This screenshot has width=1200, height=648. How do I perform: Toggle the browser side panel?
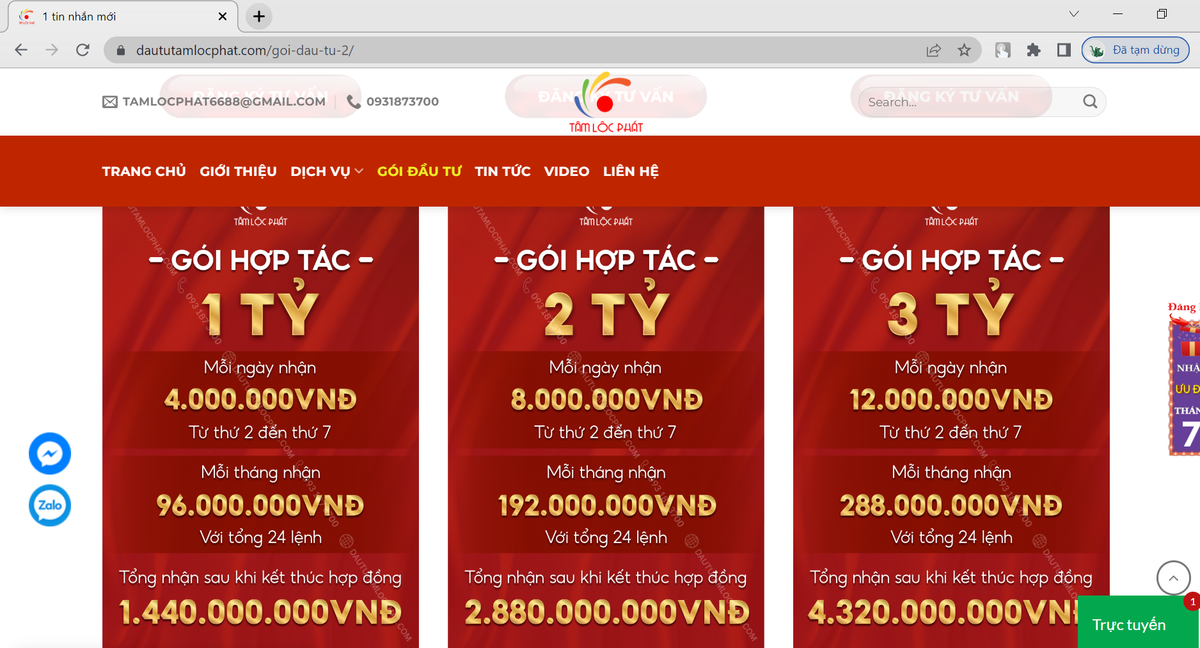[x=1064, y=50]
